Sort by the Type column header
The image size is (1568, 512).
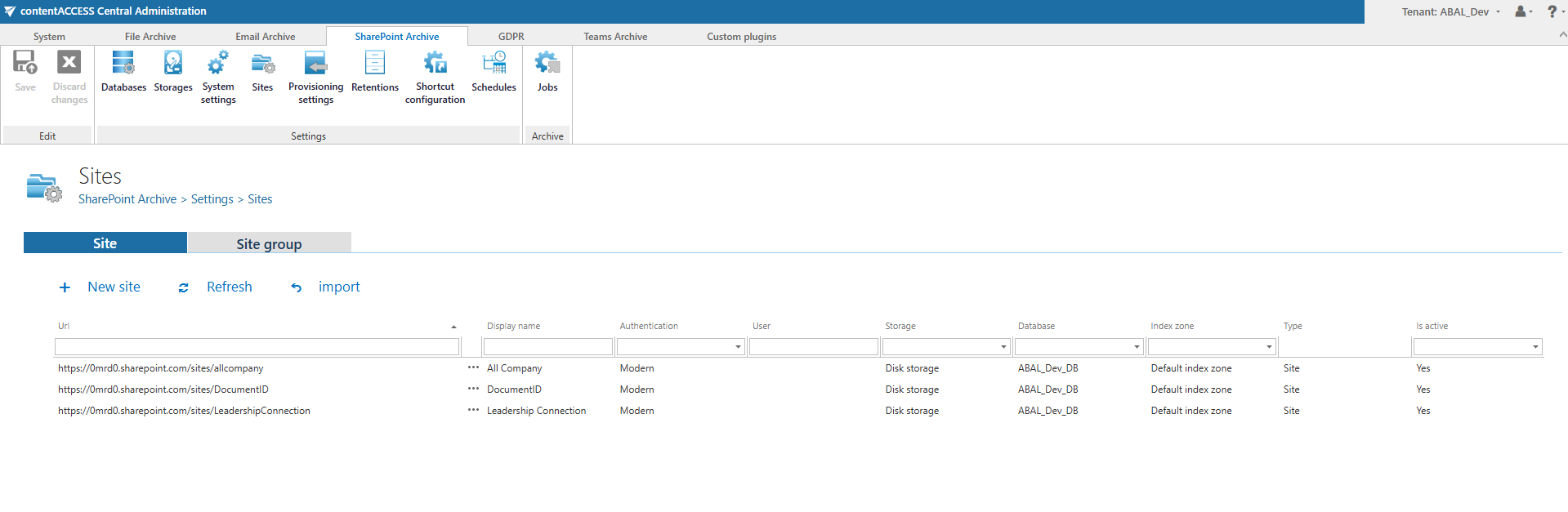[x=1293, y=326]
